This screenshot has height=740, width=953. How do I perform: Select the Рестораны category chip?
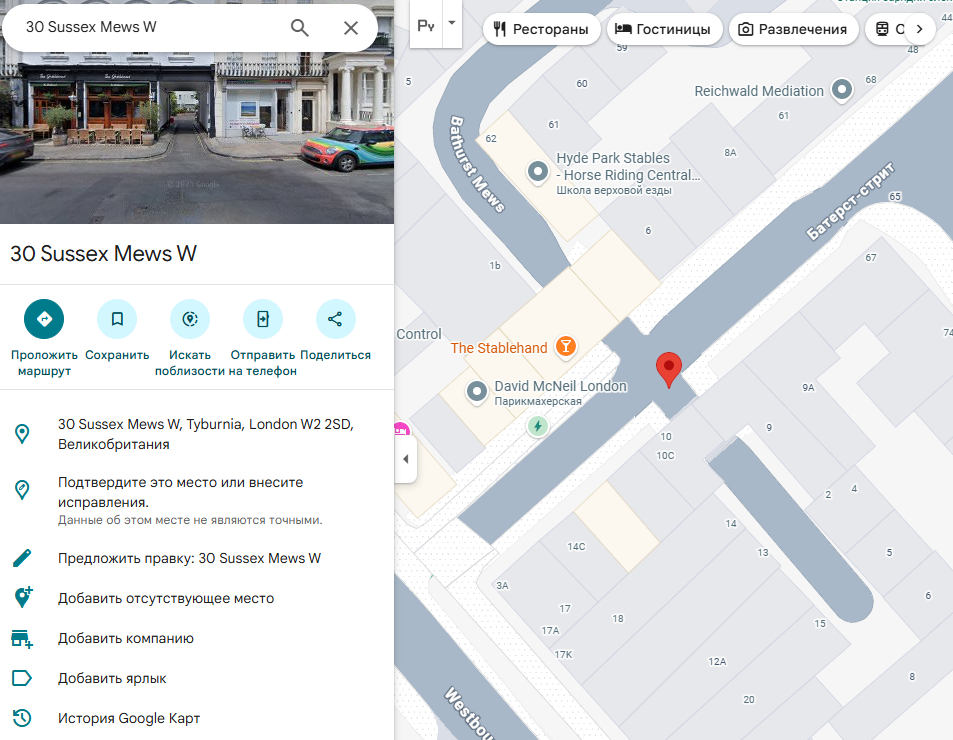(x=541, y=29)
